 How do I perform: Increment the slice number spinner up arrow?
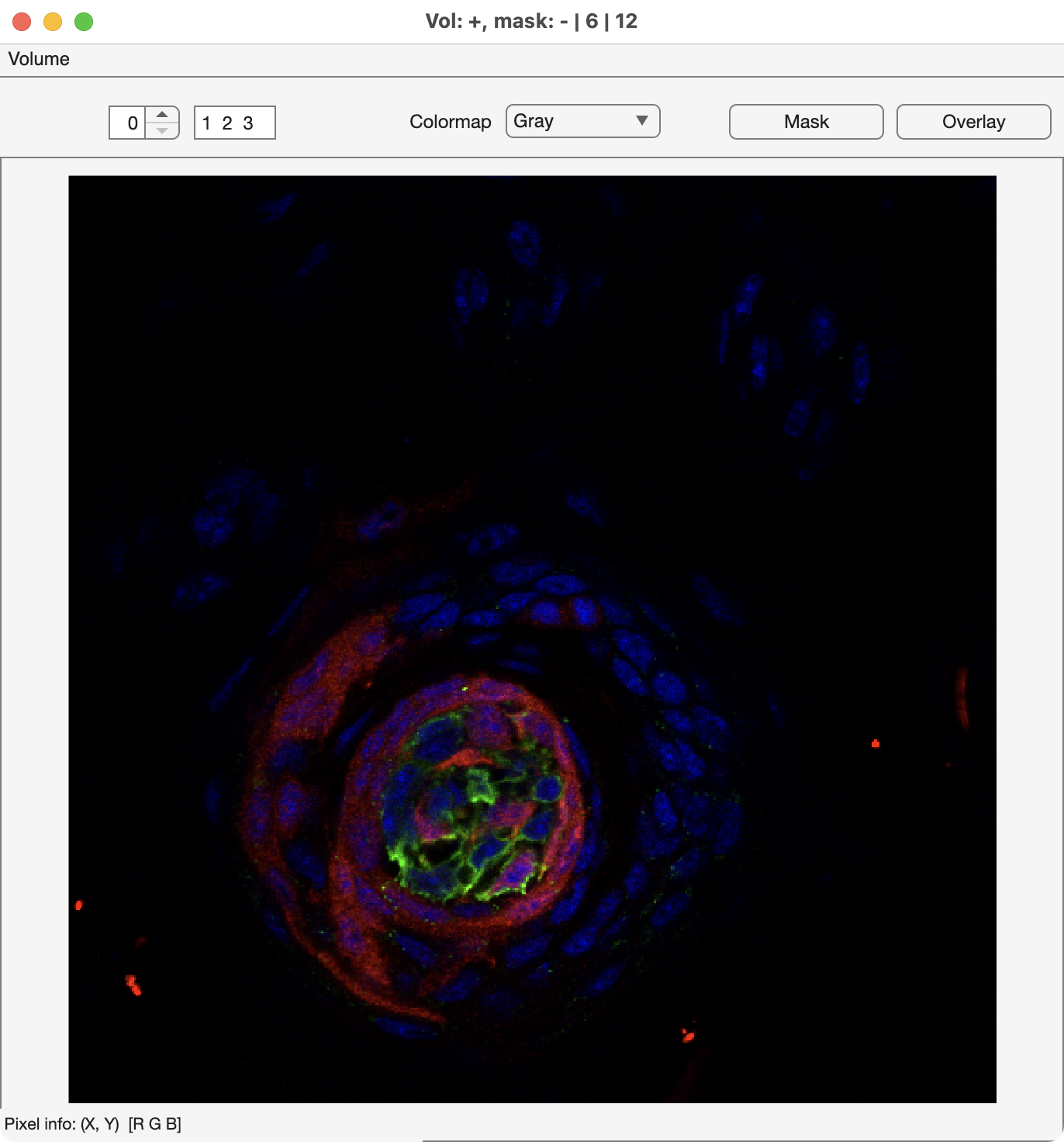[x=162, y=115]
